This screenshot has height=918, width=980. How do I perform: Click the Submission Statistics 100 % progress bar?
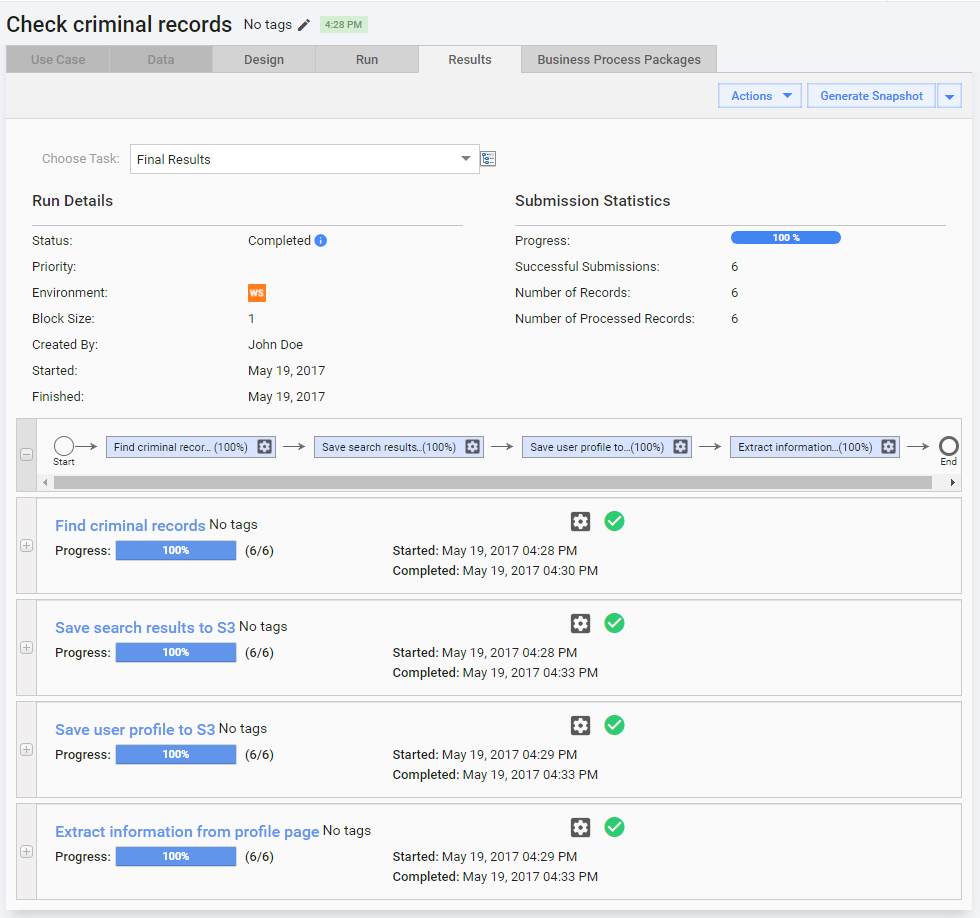(786, 237)
